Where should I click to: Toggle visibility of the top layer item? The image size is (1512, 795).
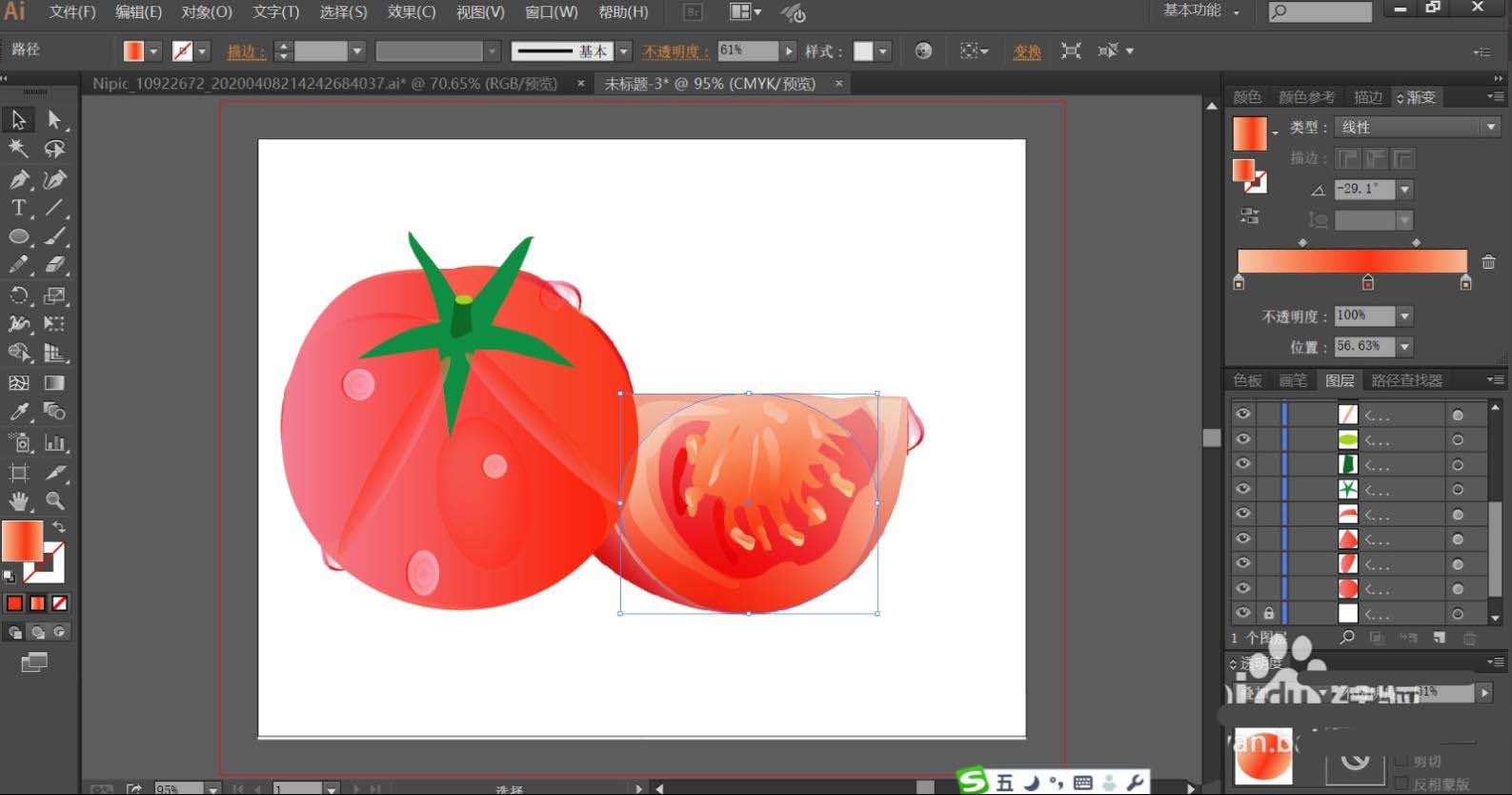click(1242, 414)
